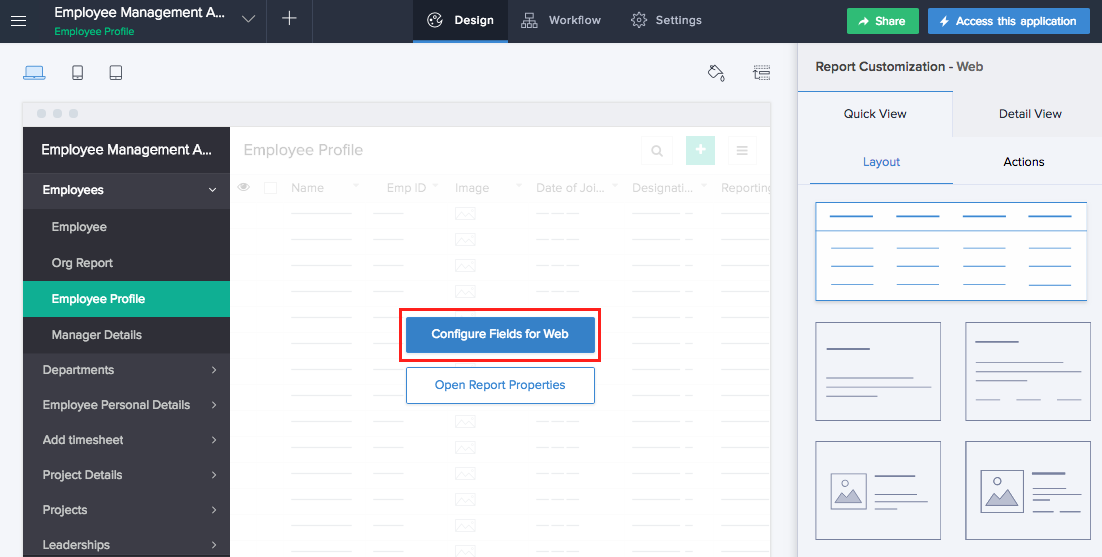This screenshot has height=557, width=1102.
Task: Toggle the eye icon in table header
Action: pyautogui.click(x=244, y=188)
